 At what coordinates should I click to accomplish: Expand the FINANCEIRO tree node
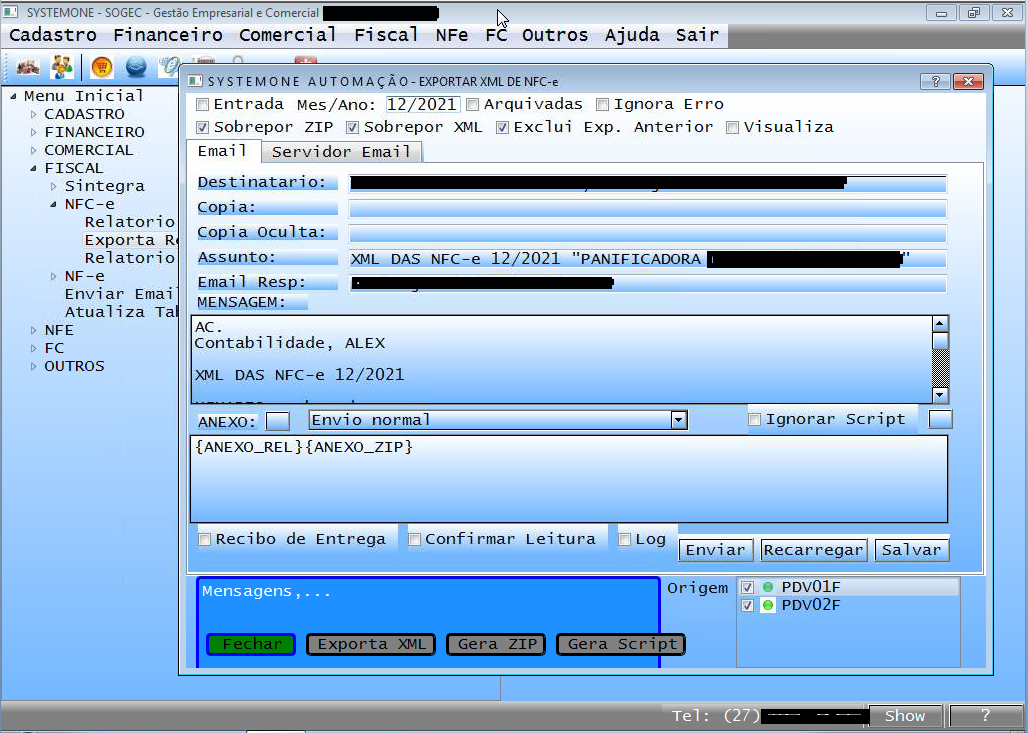point(33,132)
